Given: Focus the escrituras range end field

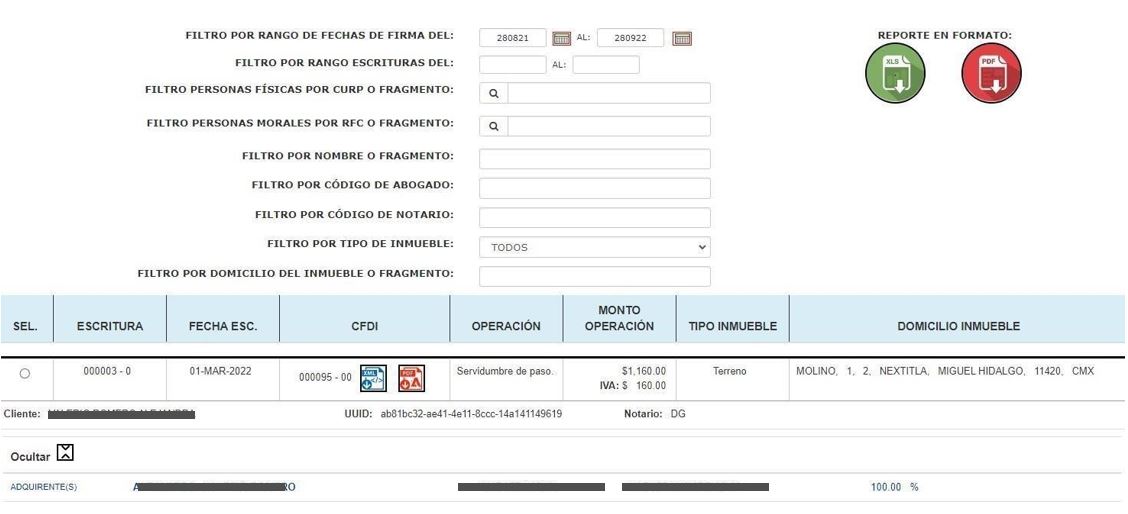Looking at the screenshot, I should pyautogui.click(x=606, y=65).
